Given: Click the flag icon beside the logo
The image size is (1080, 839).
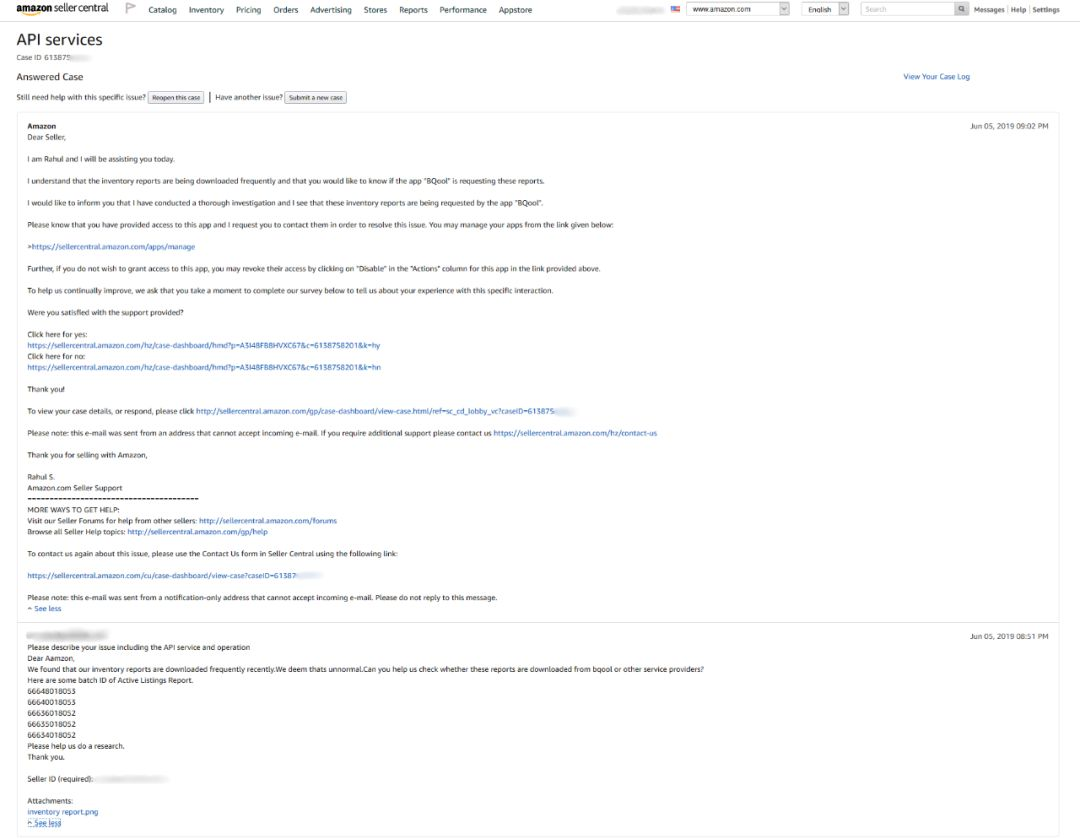Looking at the screenshot, I should tap(130, 9).
